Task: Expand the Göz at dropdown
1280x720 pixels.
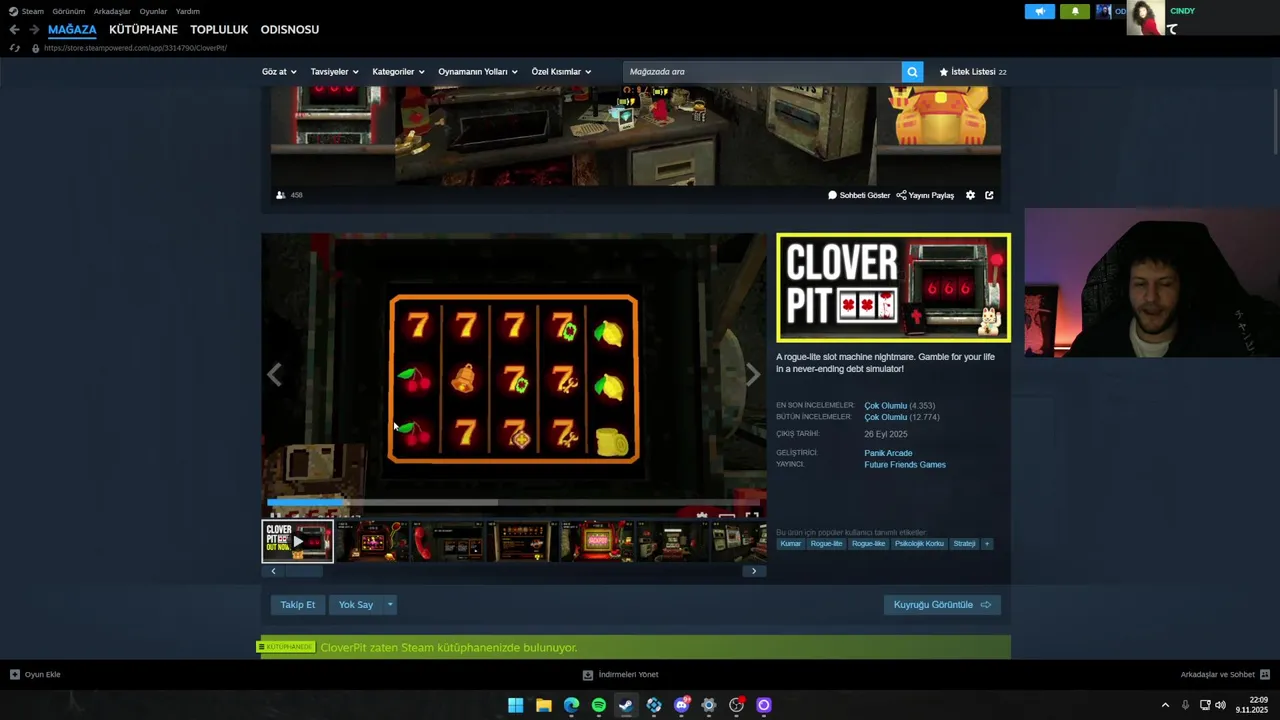Action: 279,72
